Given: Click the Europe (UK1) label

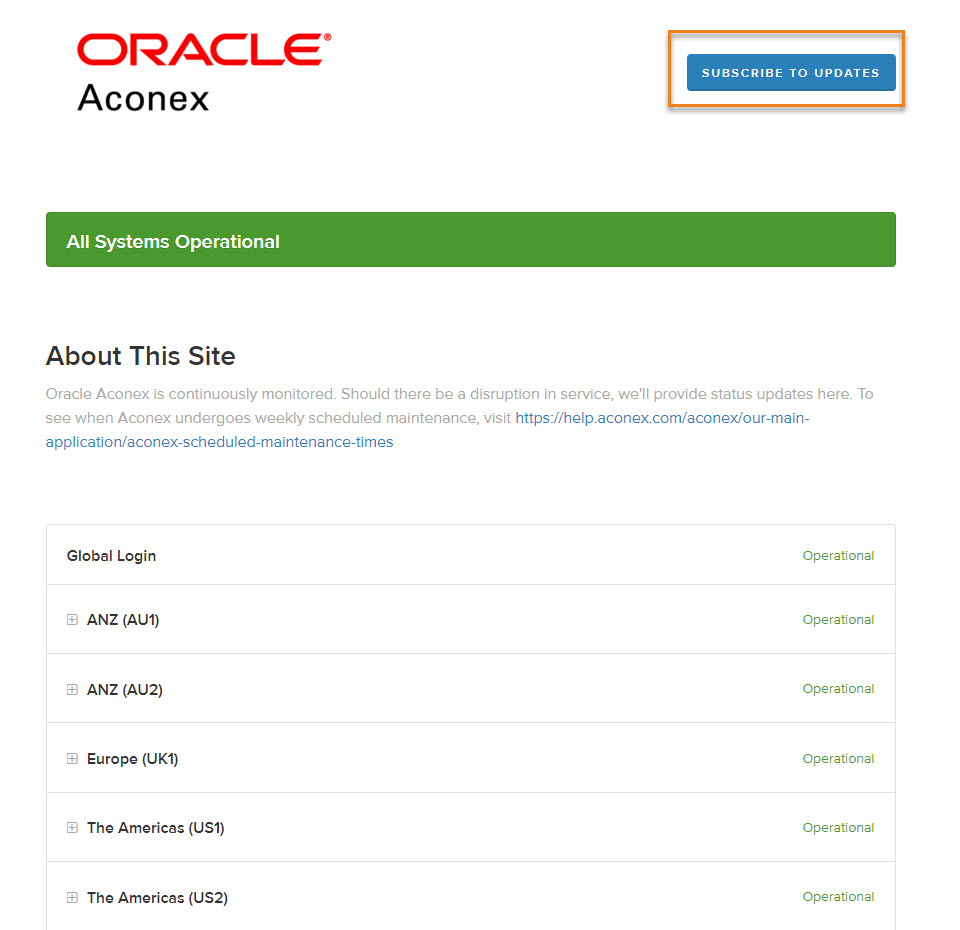Looking at the screenshot, I should [132, 759].
